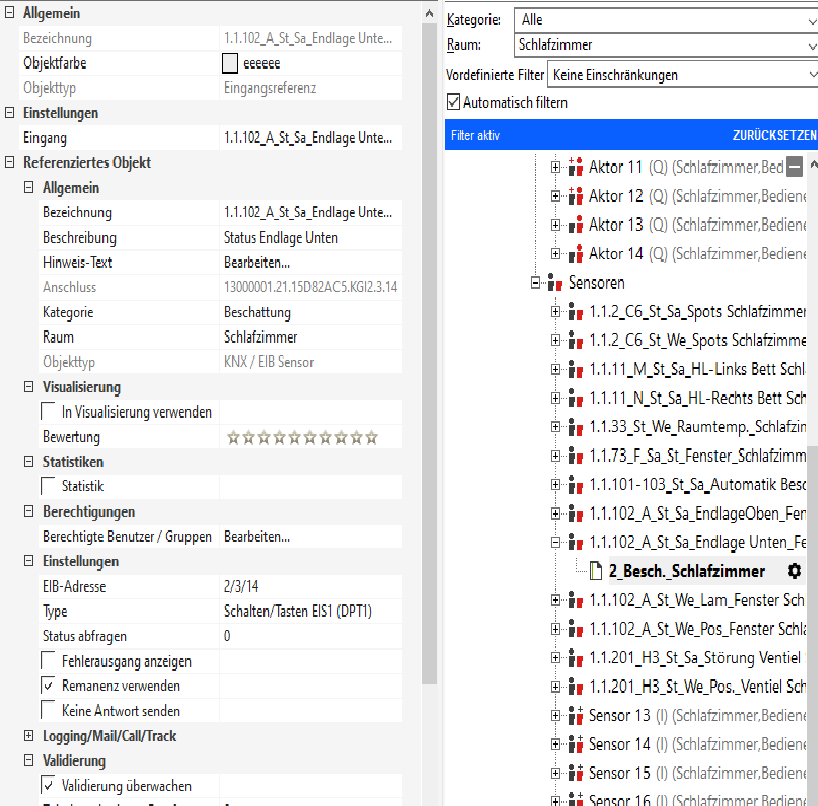Click the Aktor 14 actuator icon

[x=575, y=254]
